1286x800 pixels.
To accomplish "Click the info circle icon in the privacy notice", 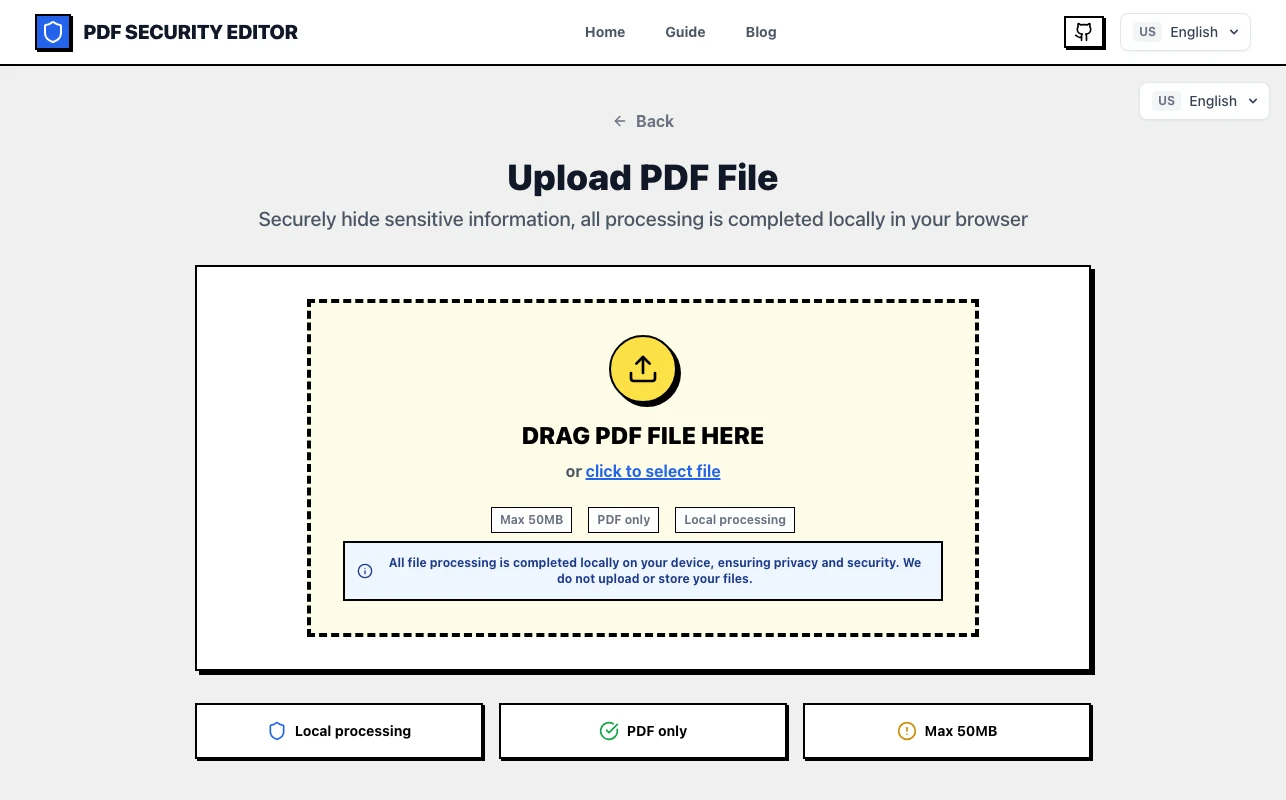I will pos(365,571).
